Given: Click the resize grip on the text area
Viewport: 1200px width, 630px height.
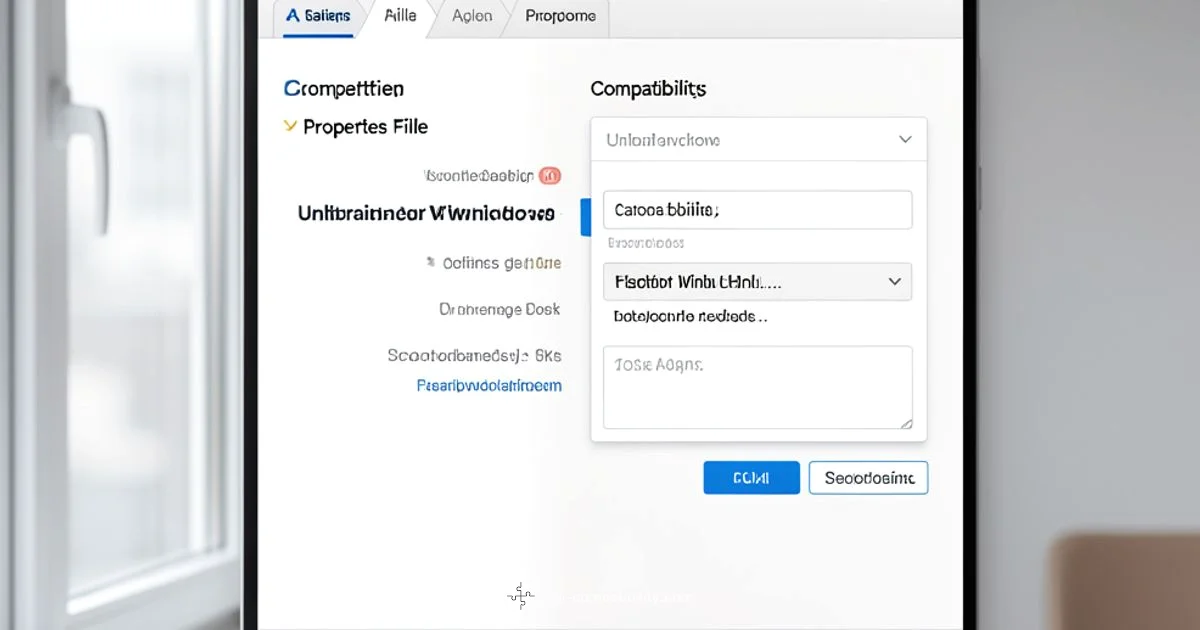Looking at the screenshot, I should [x=908, y=423].
